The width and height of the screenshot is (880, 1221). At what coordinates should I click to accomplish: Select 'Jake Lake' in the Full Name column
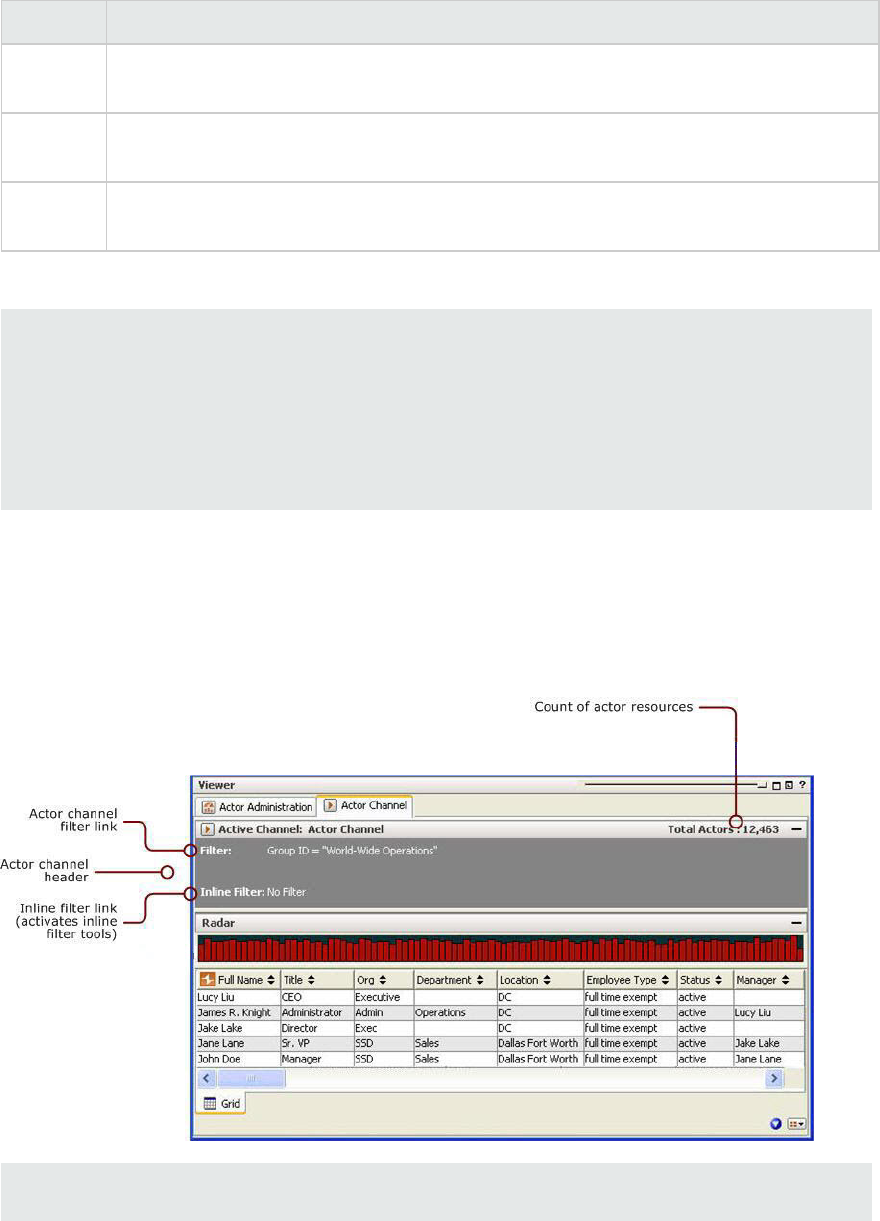(238, 1028)
